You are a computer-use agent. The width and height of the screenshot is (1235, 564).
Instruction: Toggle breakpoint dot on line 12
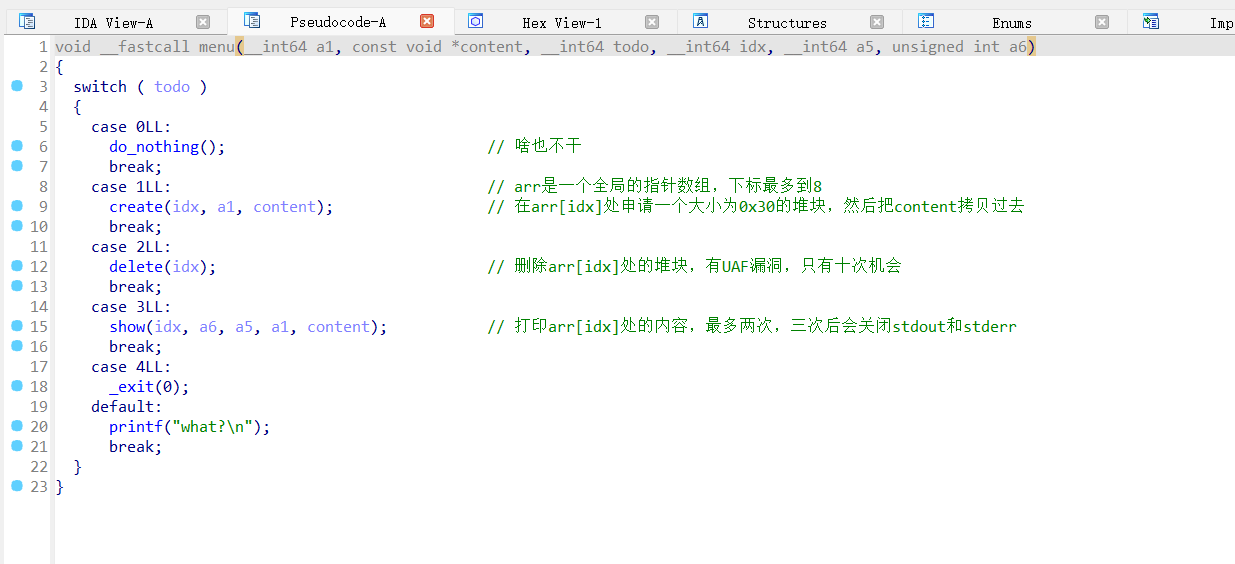17,266
